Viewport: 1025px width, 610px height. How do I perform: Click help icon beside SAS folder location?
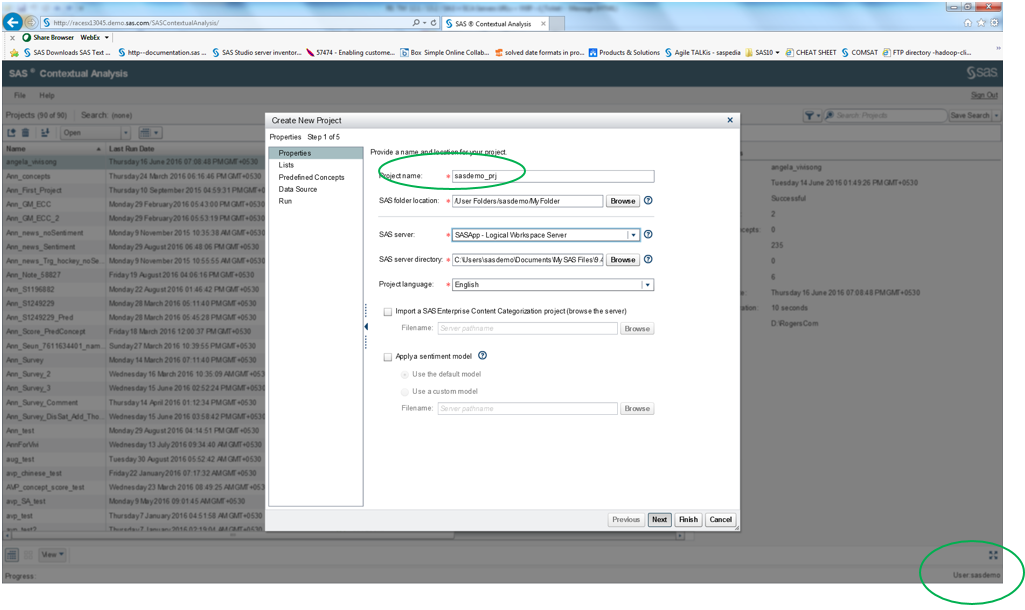[648, 201]
